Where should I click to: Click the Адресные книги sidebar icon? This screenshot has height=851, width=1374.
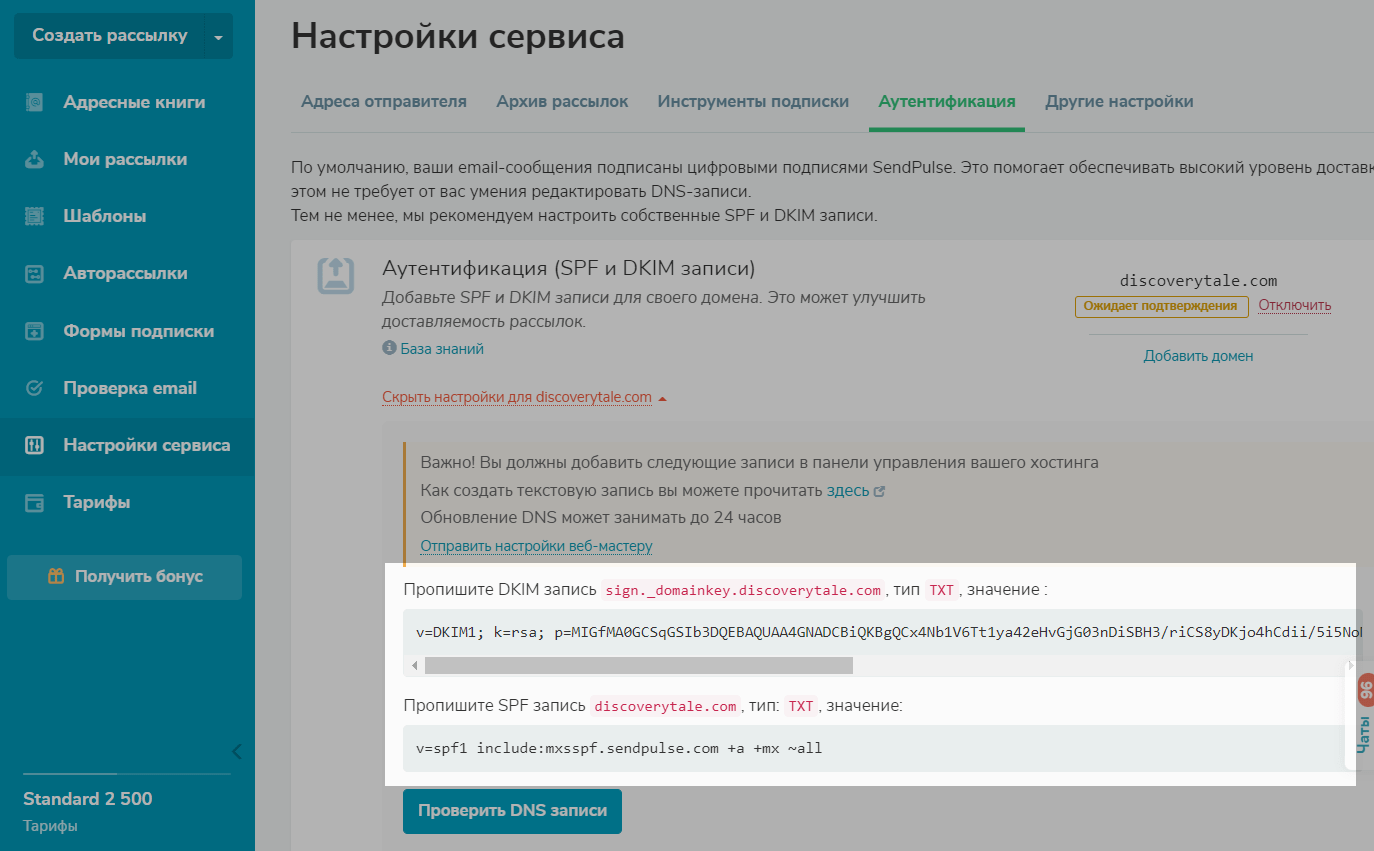pyautogui.click(x=35, y=102)
